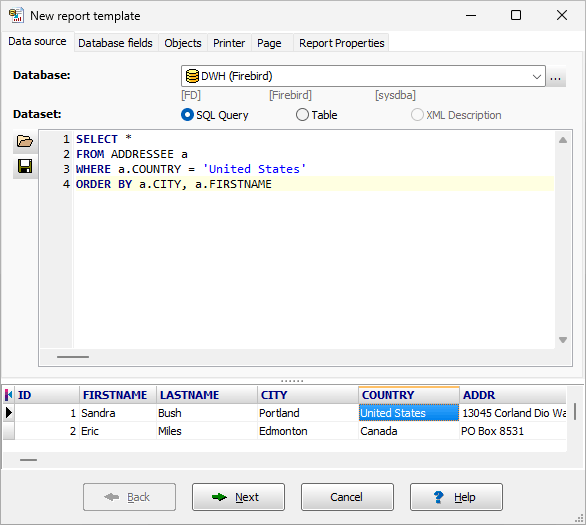This screenshot has width=586, height=525.
Task: Click the blue question mark Help icon
Action: 438,497
